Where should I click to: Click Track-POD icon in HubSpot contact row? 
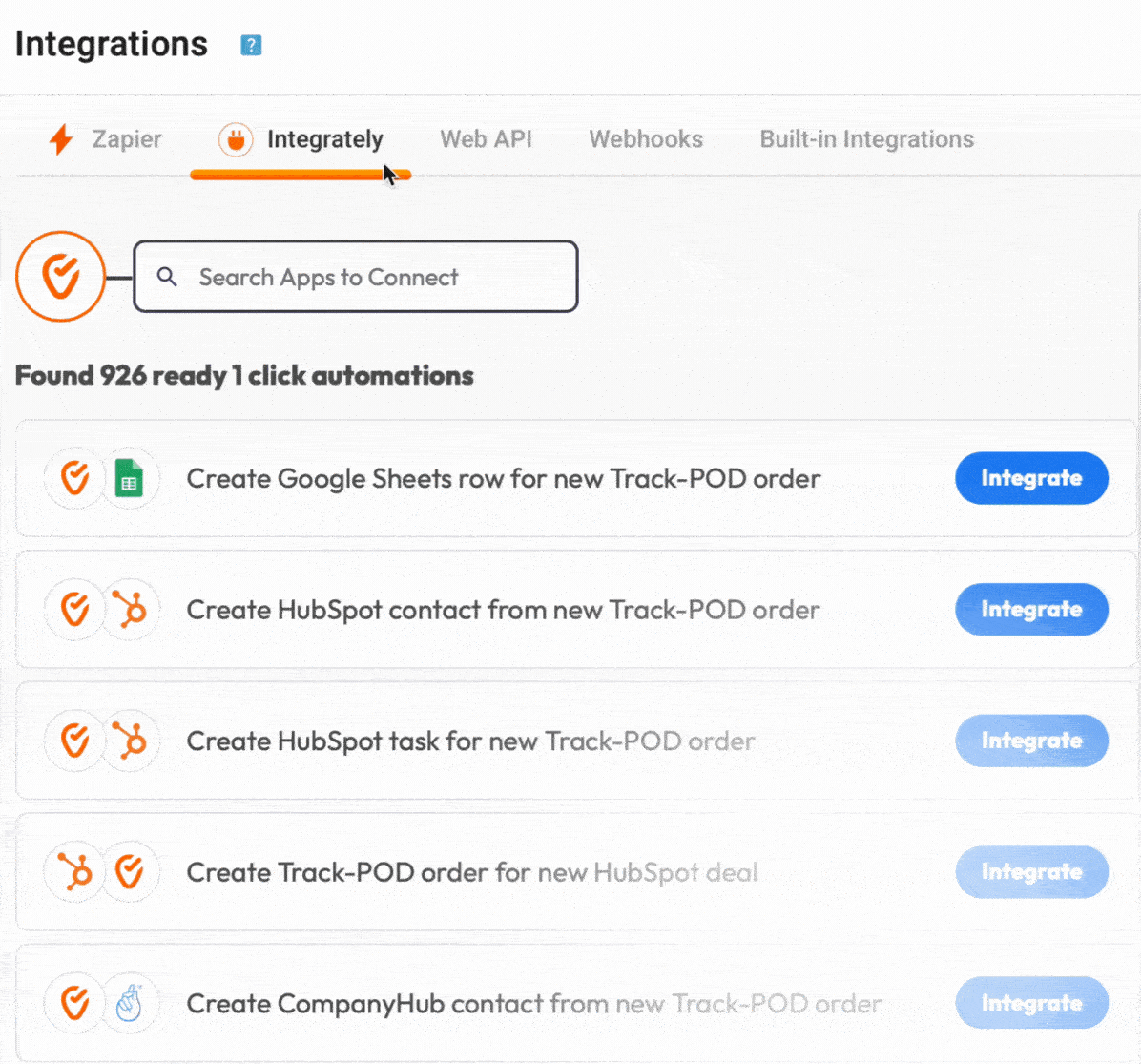click(75, 610)
